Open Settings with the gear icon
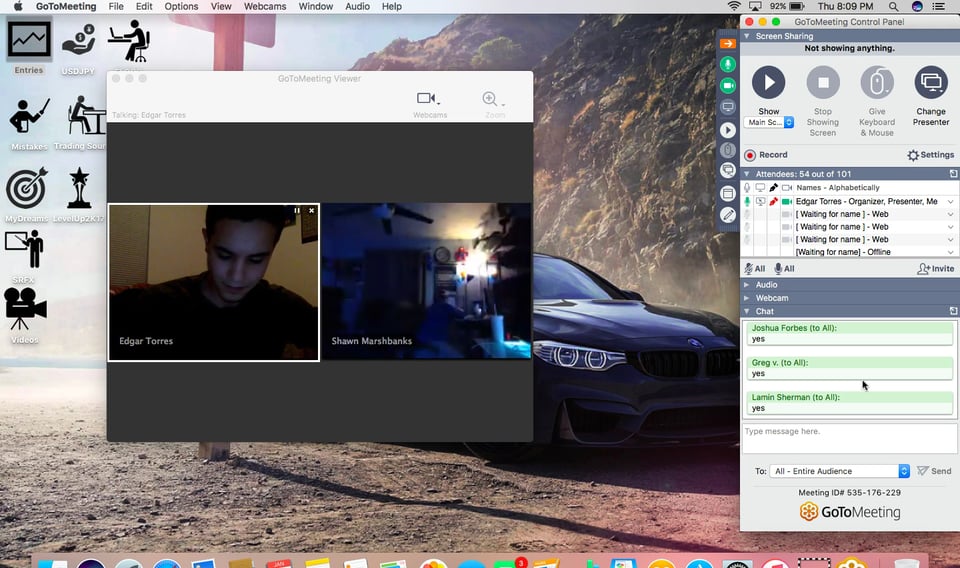 coord(930,155)
